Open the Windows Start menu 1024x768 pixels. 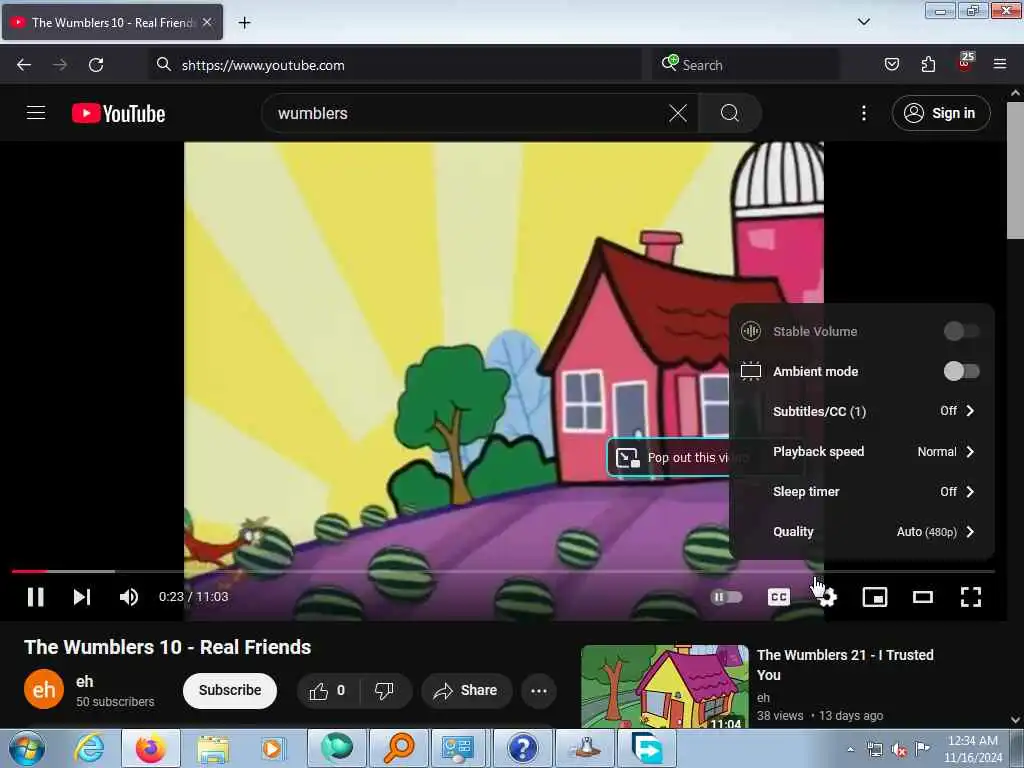point(26,748)
